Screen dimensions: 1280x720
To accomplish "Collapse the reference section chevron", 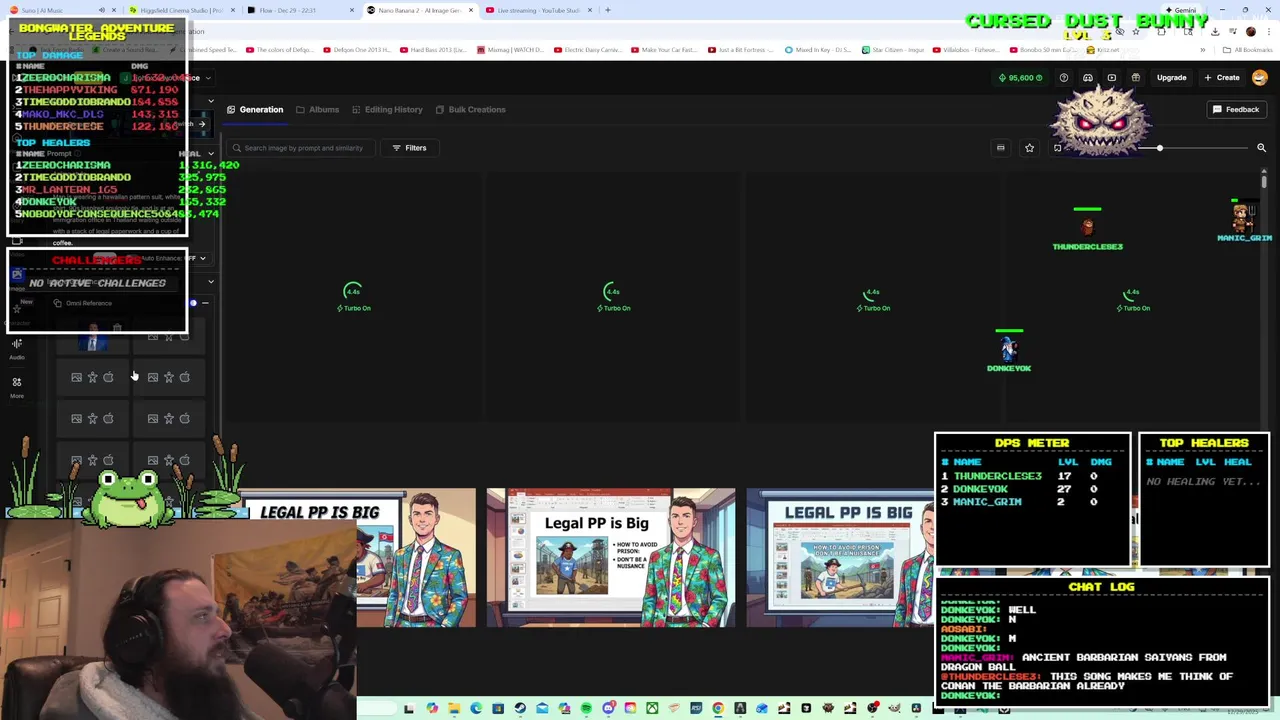I will [x=210, y=282].
